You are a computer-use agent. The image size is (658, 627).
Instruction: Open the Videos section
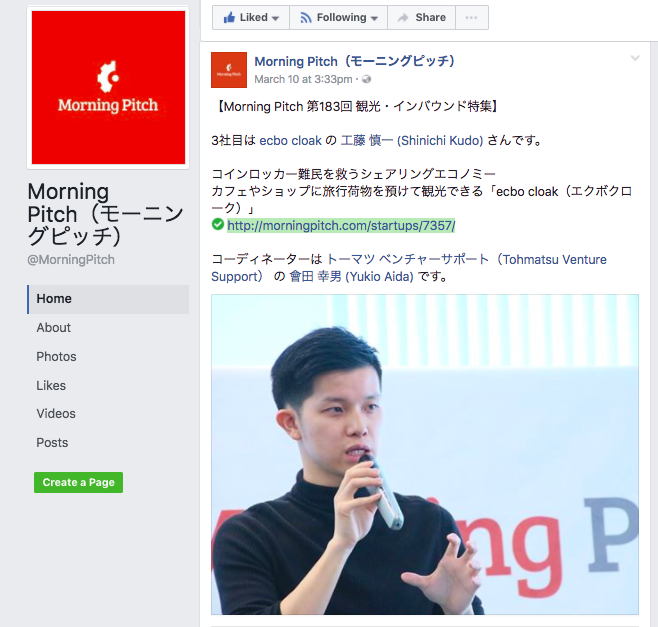[56, 414]
